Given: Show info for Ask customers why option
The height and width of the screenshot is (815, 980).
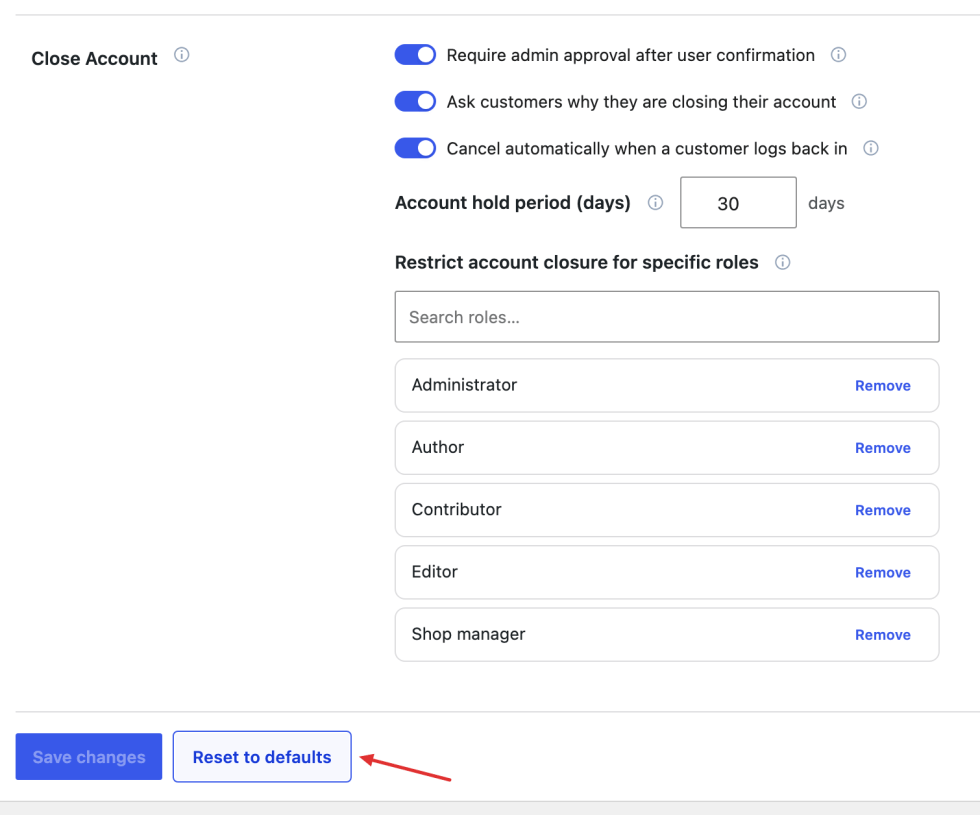Looking at the screenshot, I should pos(859,101).
